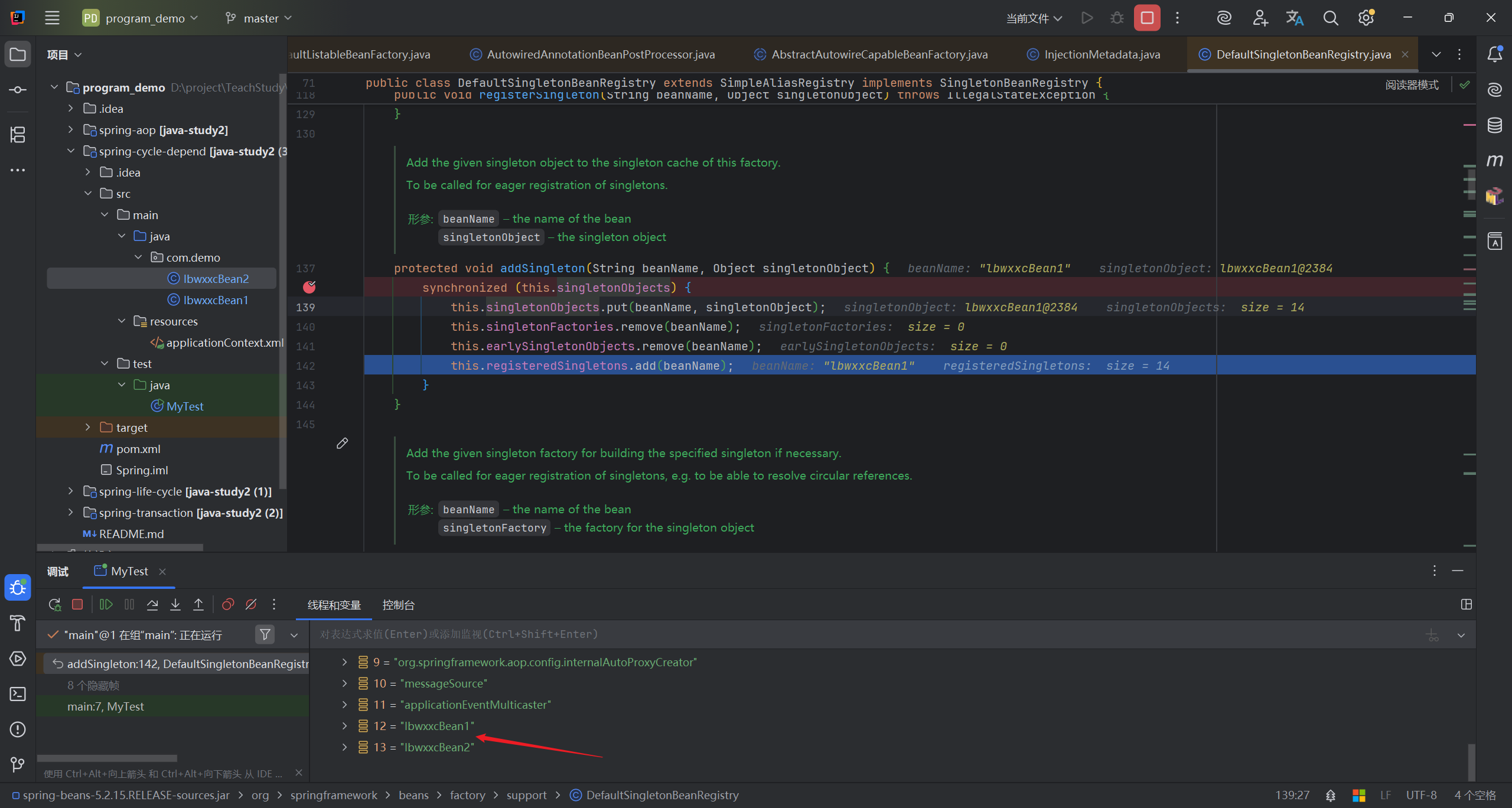Expand variable 12 = "lbwxxcBean1"
Viewport: 1512px width, 808px height.
[x=344, y=725]
